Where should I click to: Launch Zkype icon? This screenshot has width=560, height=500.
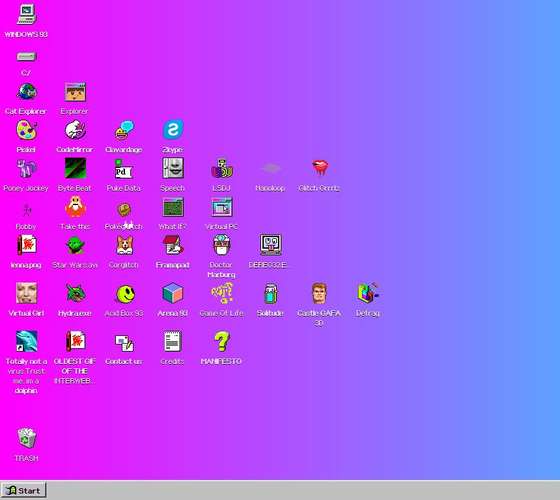(173, 130)
